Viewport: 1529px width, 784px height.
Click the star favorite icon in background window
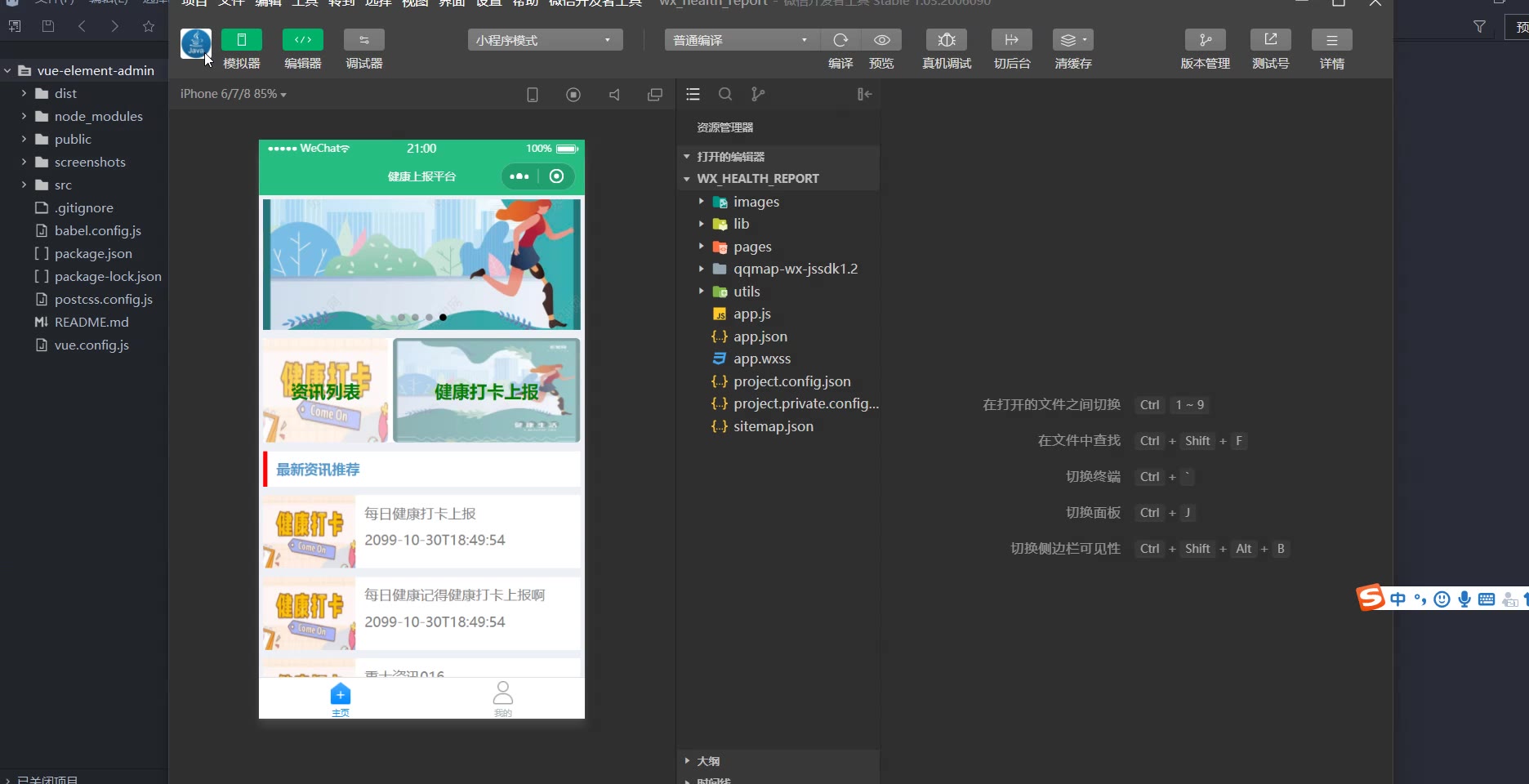(x=149, y=26)
